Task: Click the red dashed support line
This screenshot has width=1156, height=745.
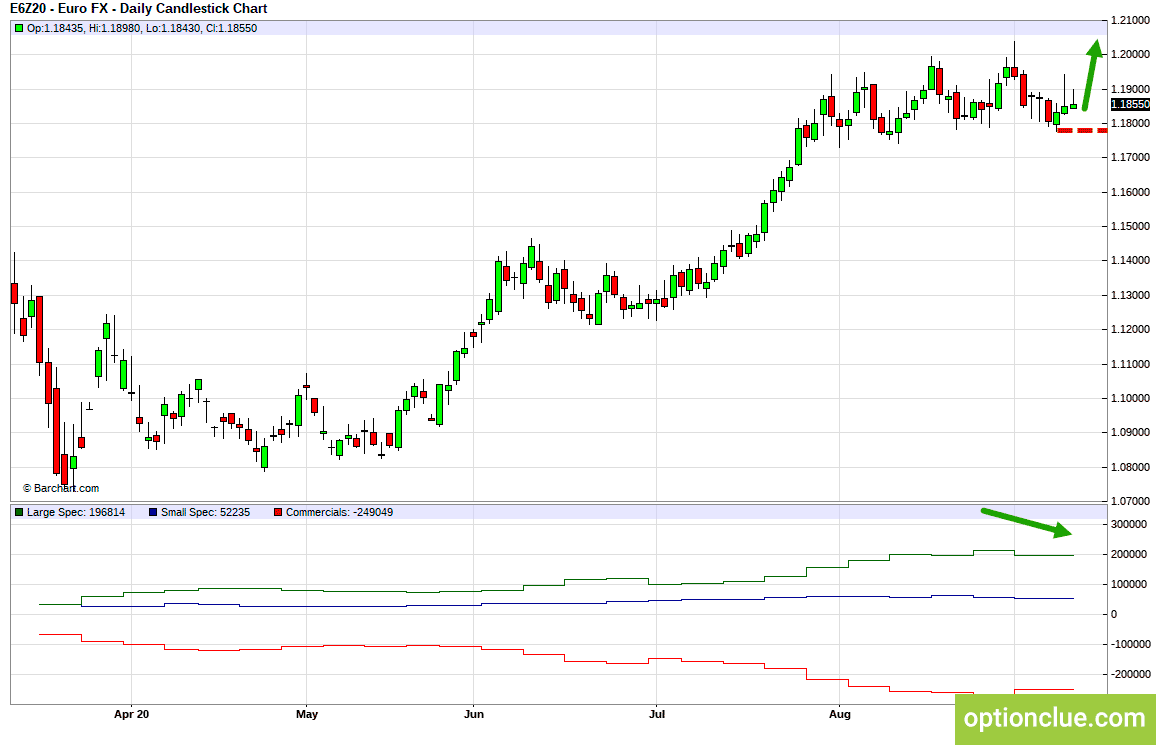Action: [1082, 130]
